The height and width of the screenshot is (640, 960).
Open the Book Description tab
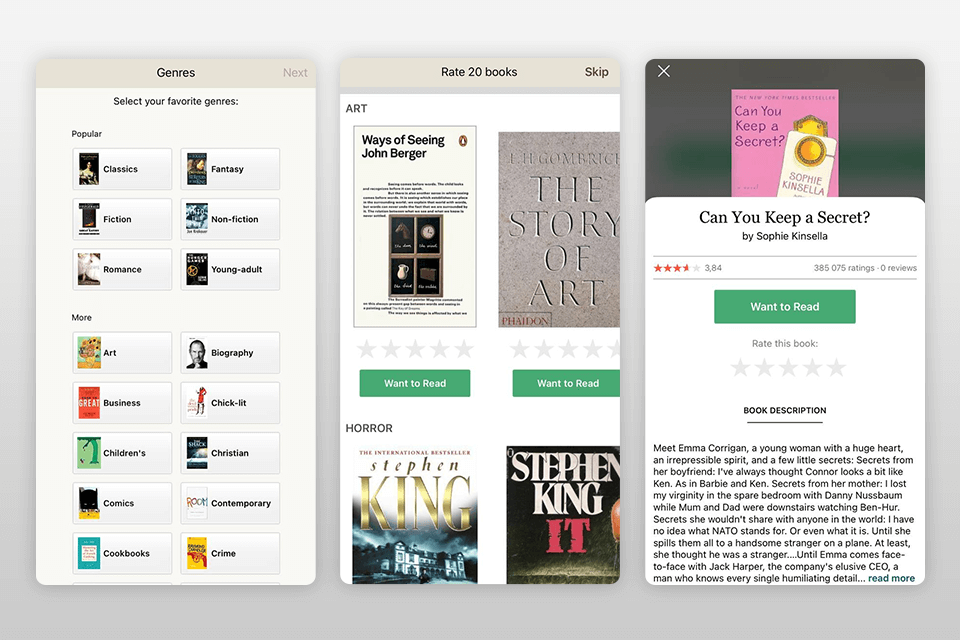784,411
